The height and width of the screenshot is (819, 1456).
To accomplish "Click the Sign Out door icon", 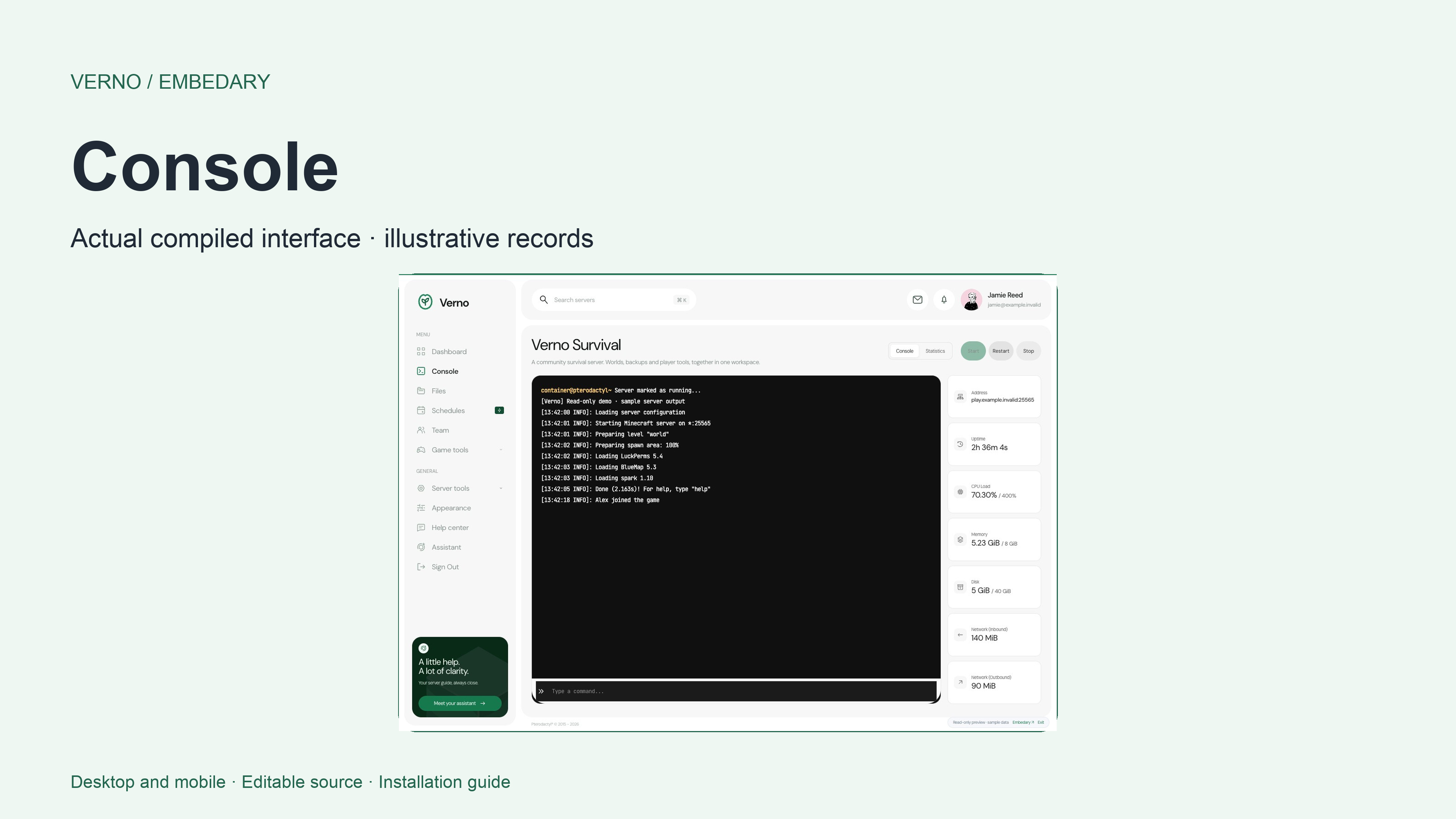I will point(420,567).
